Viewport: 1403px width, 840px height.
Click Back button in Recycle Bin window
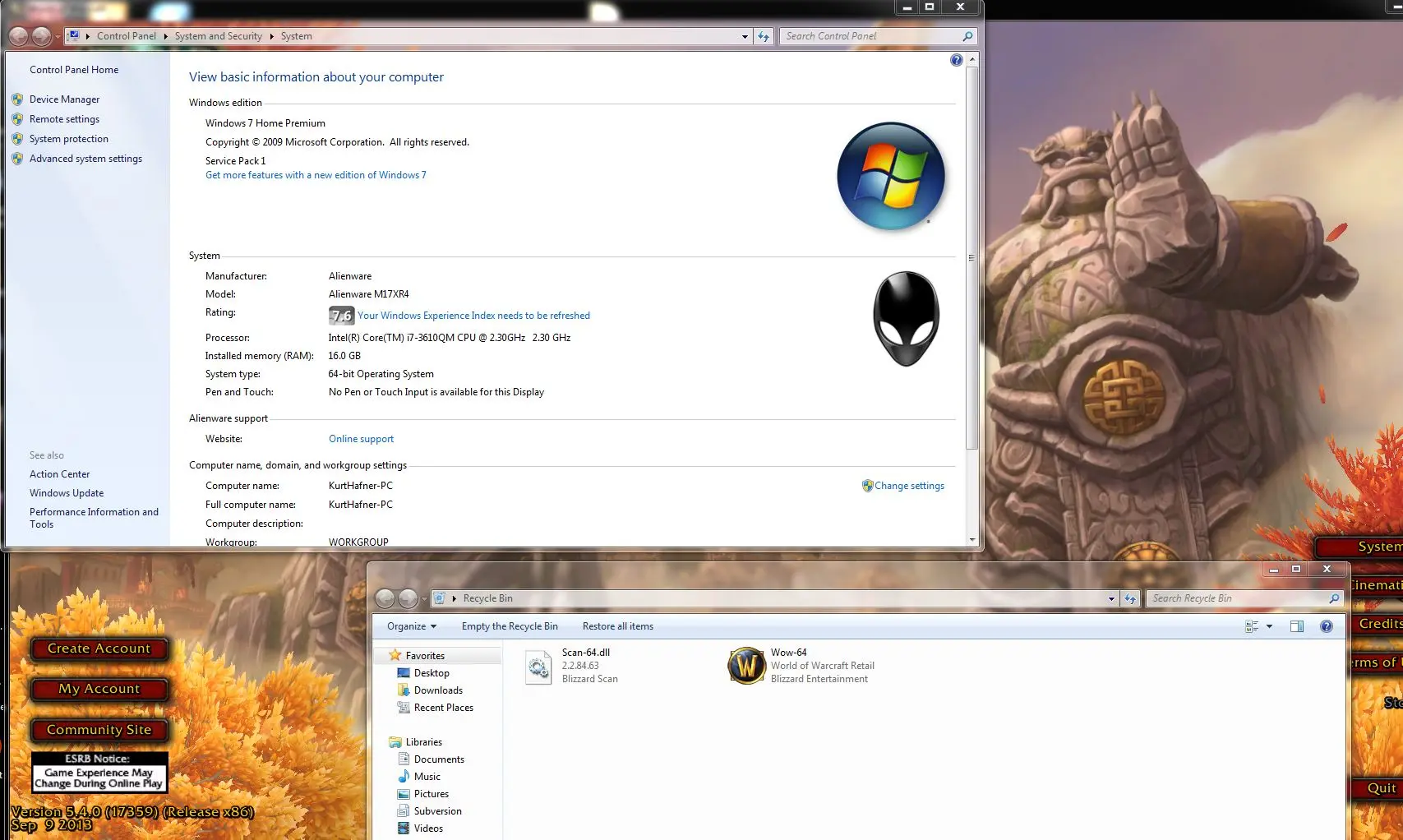385,598
